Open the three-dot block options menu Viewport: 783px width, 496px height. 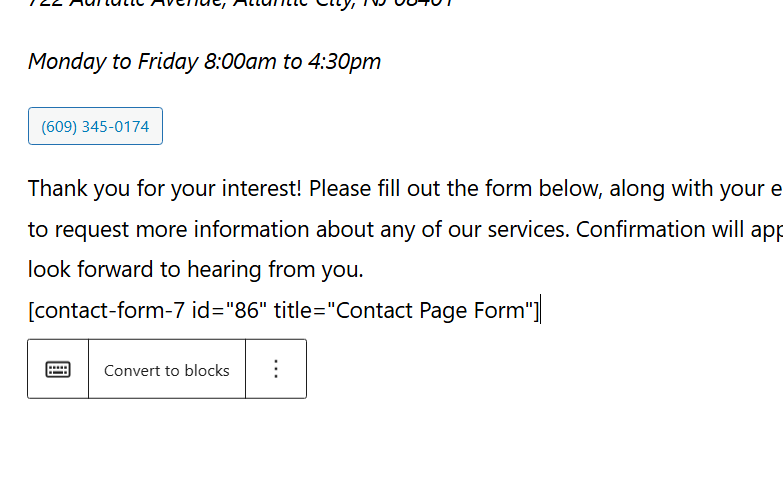276,369
